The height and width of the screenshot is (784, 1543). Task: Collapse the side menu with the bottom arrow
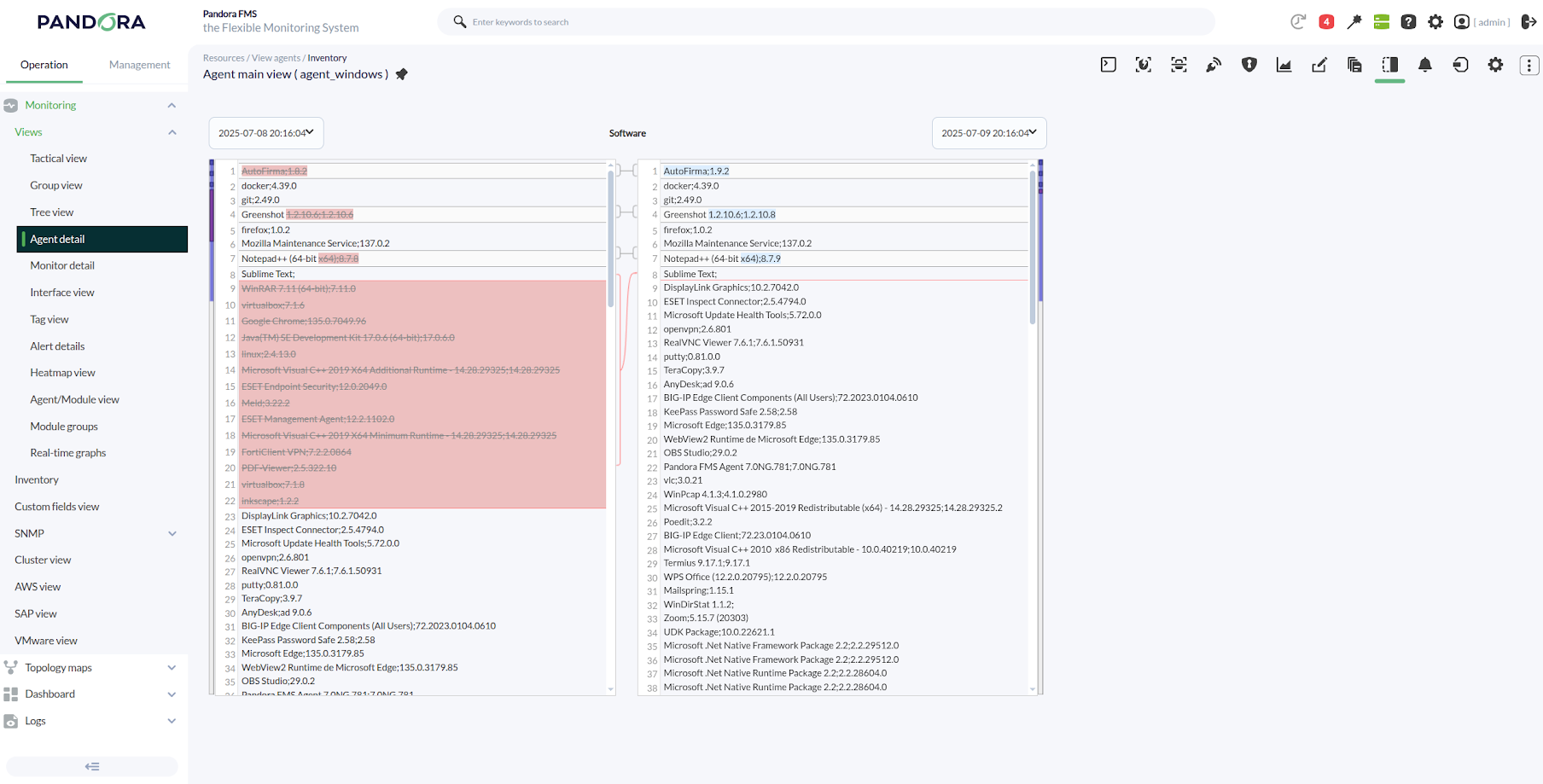point(92,766)
